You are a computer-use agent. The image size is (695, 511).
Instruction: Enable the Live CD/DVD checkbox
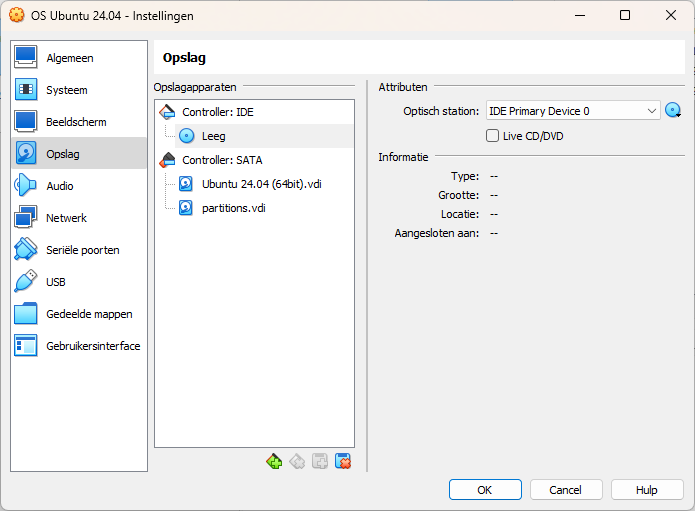tap(492, 136)
